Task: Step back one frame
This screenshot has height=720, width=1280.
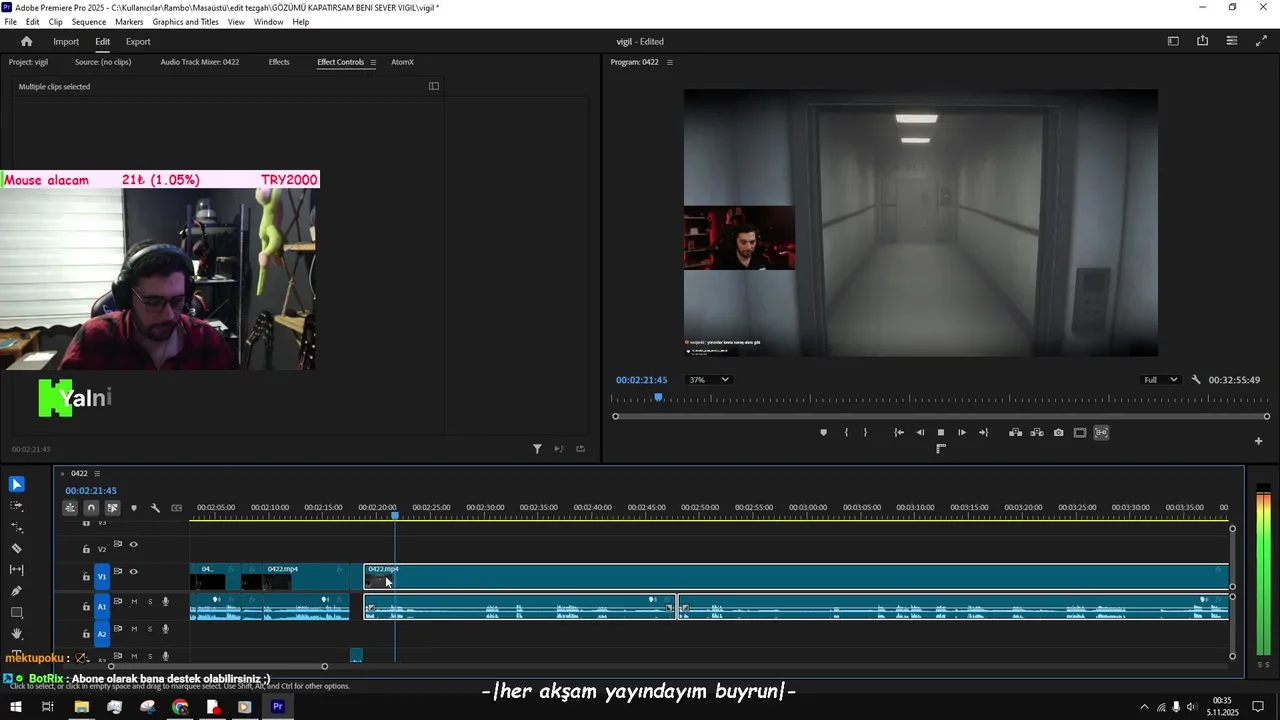Action: click(x=920, y=433)
